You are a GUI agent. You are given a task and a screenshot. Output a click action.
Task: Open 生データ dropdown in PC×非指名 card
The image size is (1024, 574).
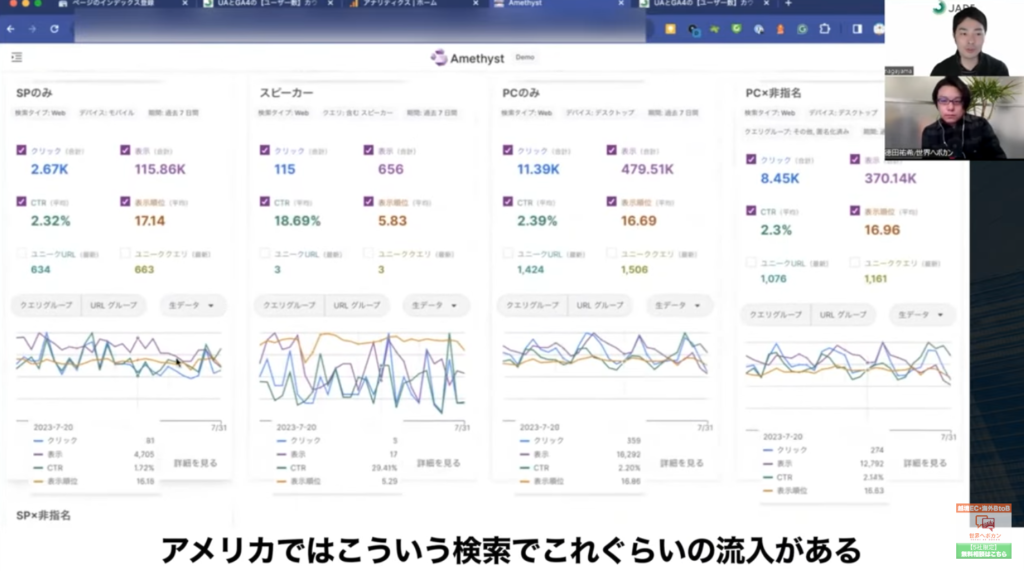921,315
